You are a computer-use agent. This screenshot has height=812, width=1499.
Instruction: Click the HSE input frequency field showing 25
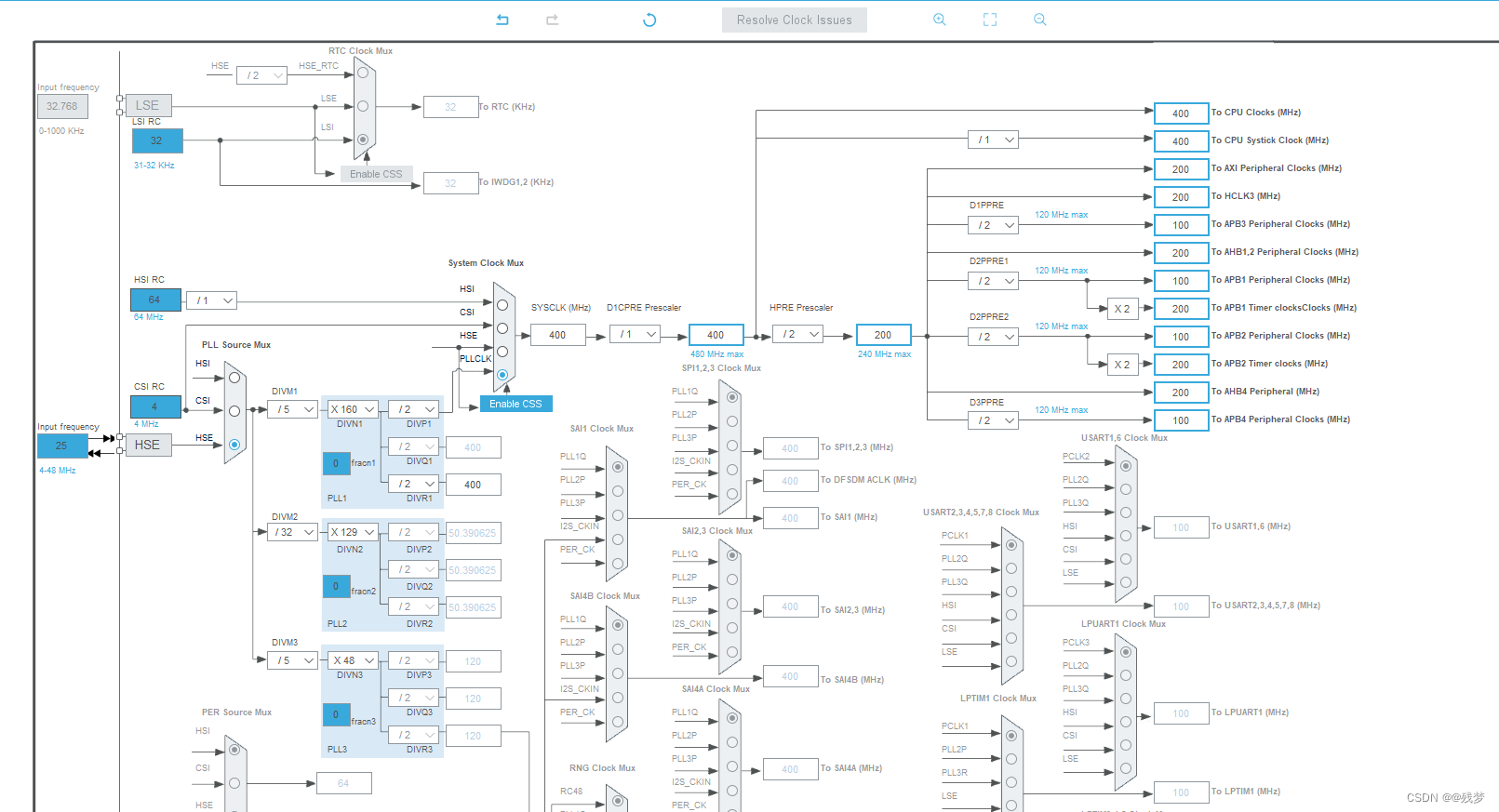pos(62,446)
